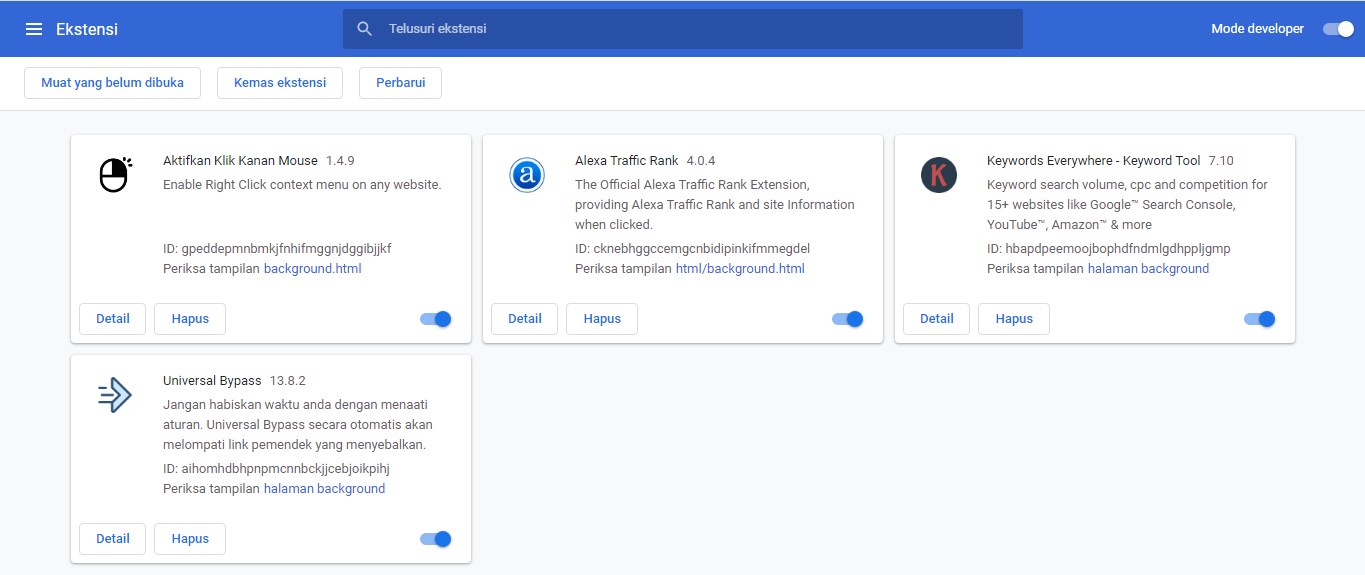Click the Universal Bypass name
This screenshot has width=1365, height=575.
[x=212, y=380]
